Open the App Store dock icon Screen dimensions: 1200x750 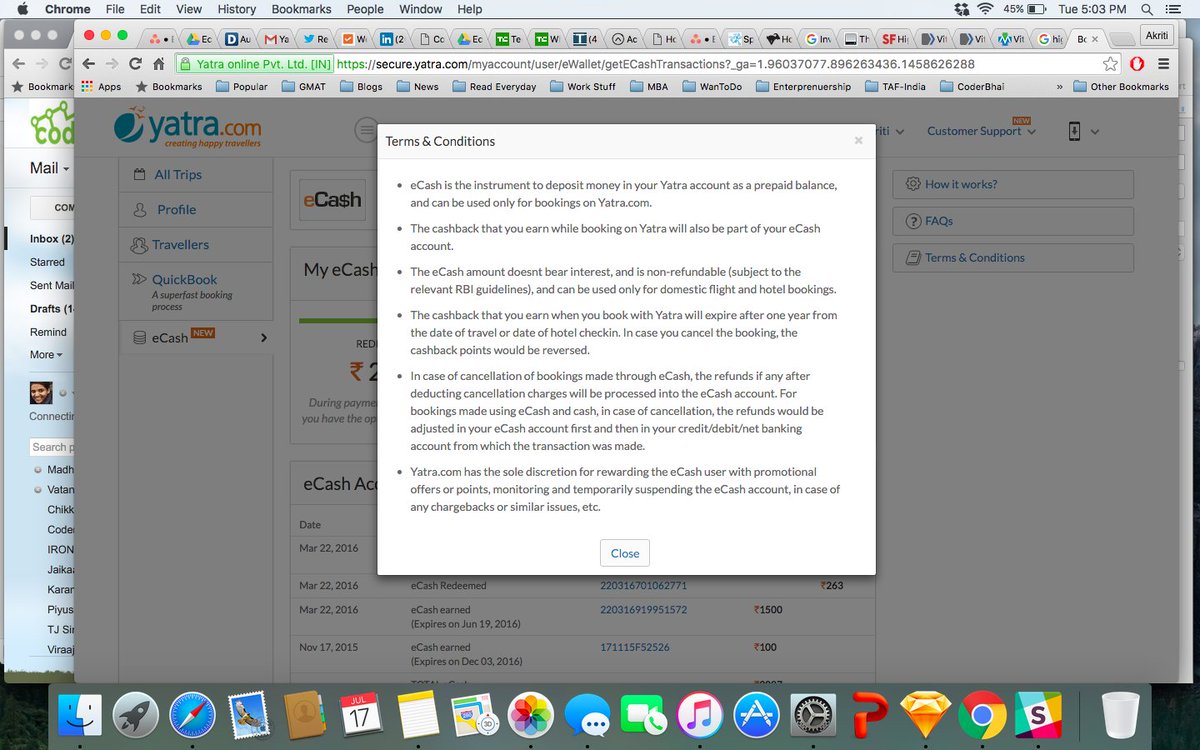point(757,714)
